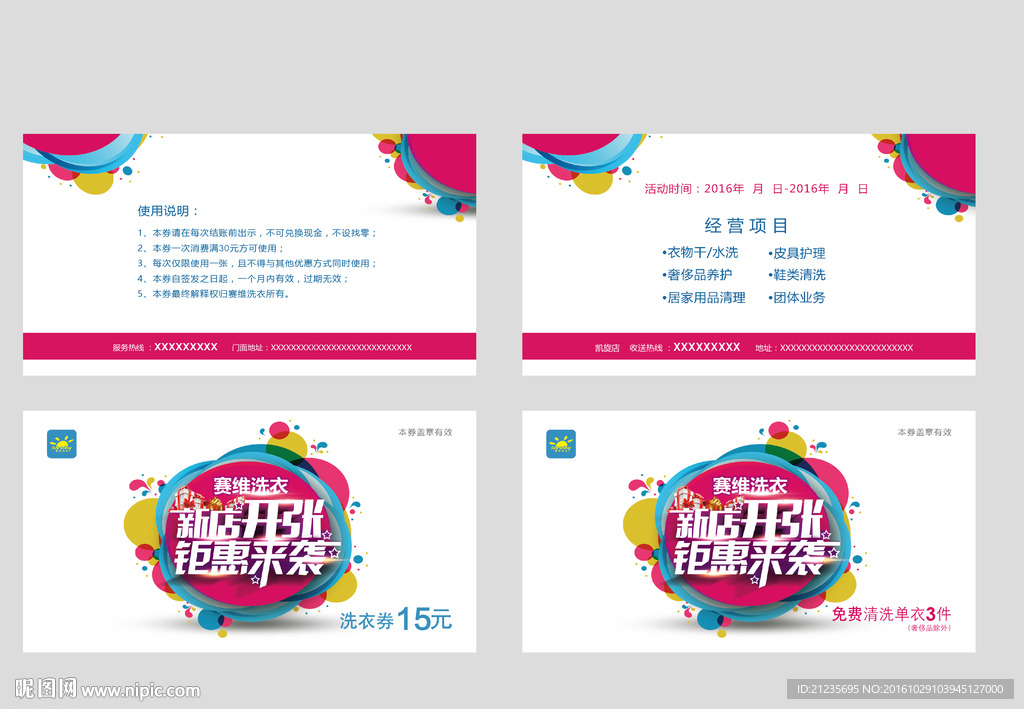Select rule 1 about 不可兑换现金，不设找零

(x=257, y=233)
